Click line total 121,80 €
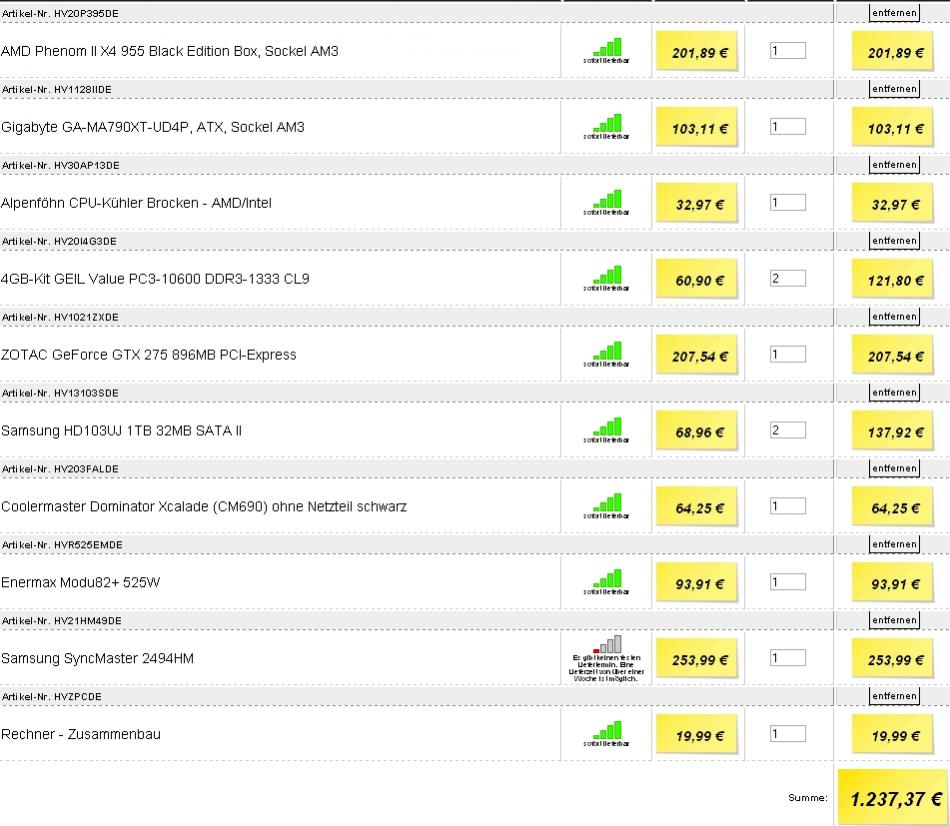 point(892,279)
